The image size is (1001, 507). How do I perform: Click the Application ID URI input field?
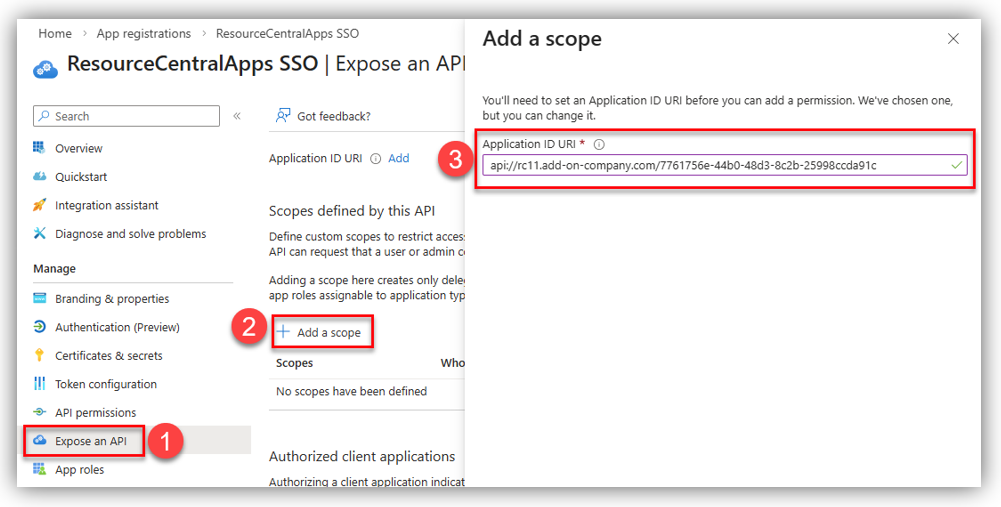point(725,165)
